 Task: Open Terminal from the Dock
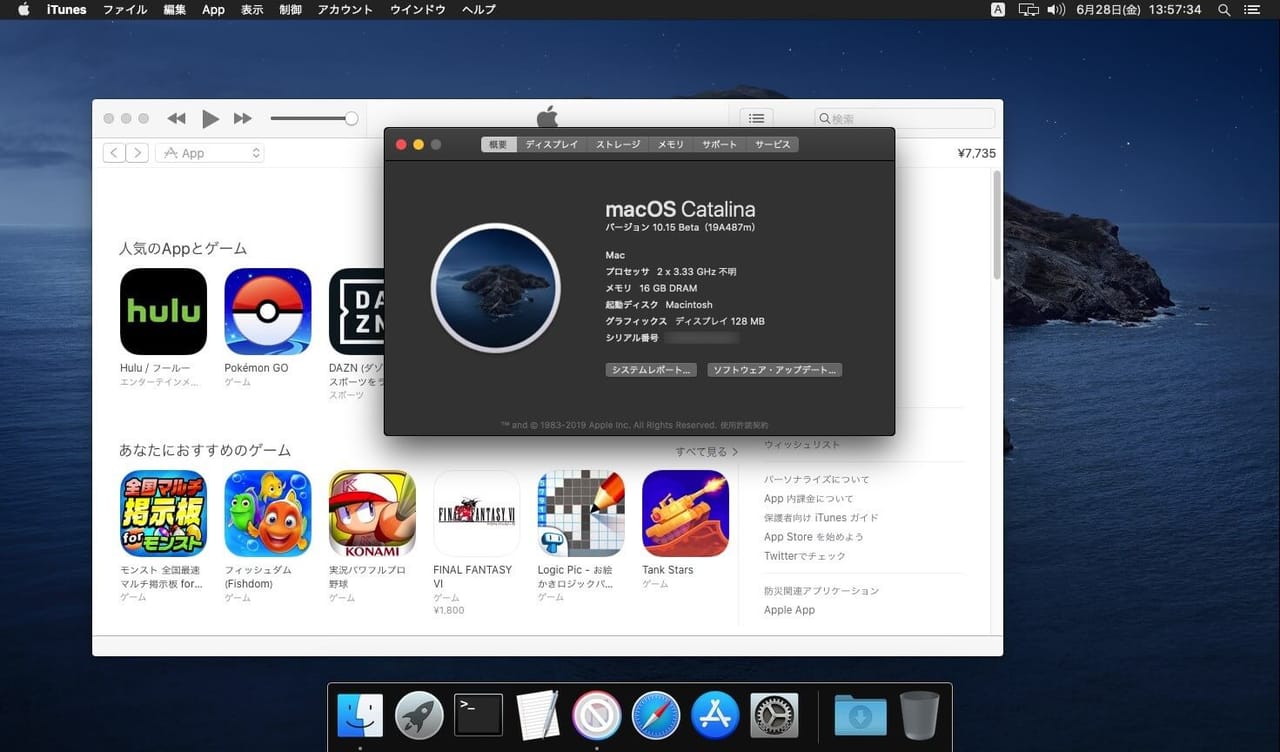coord(478,714)
